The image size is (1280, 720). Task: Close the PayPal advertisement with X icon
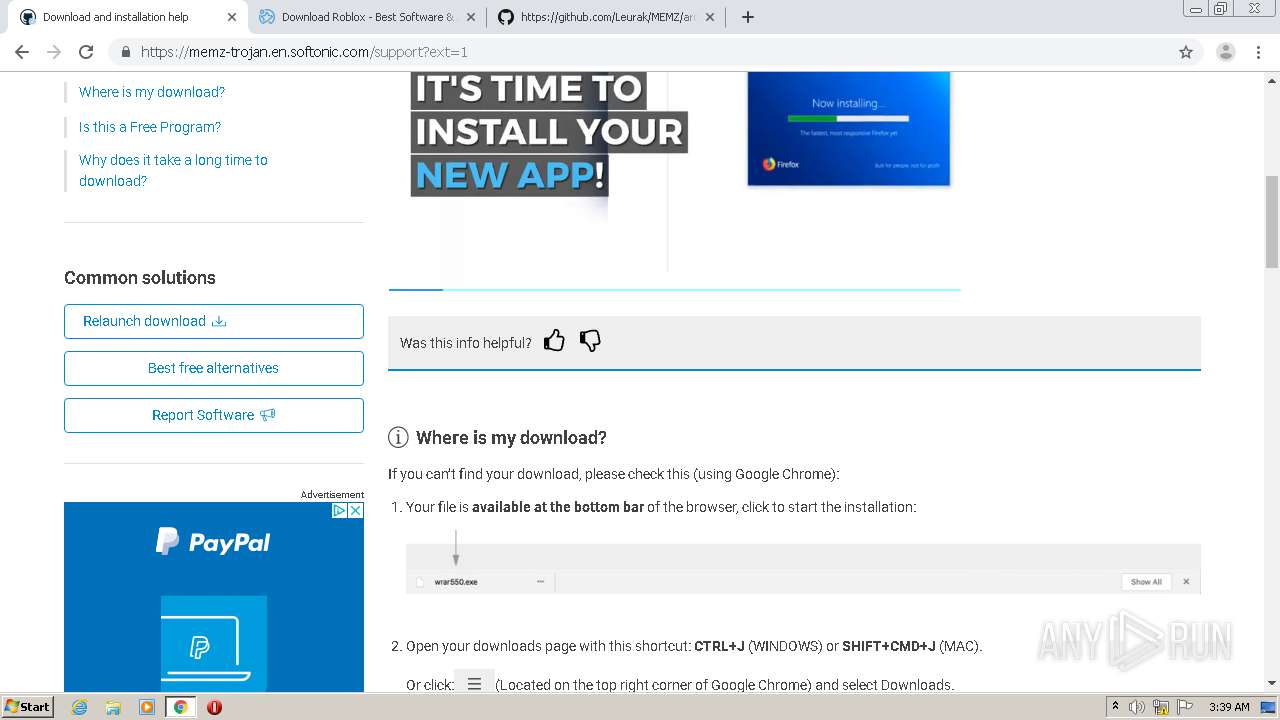pos(355,510)
